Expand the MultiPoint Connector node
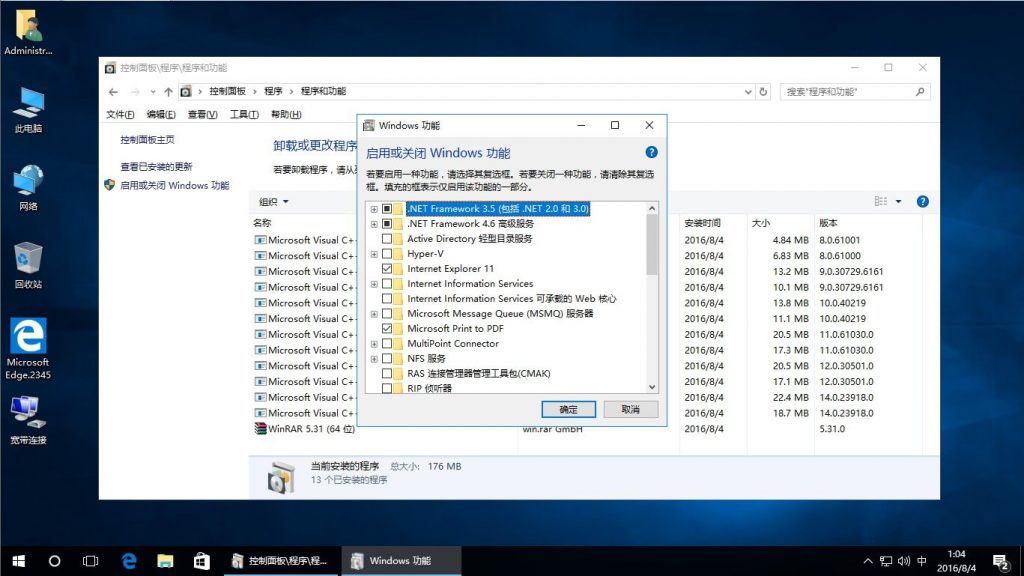The height and width of the screenshot is (576, 1024). [374, 345]
